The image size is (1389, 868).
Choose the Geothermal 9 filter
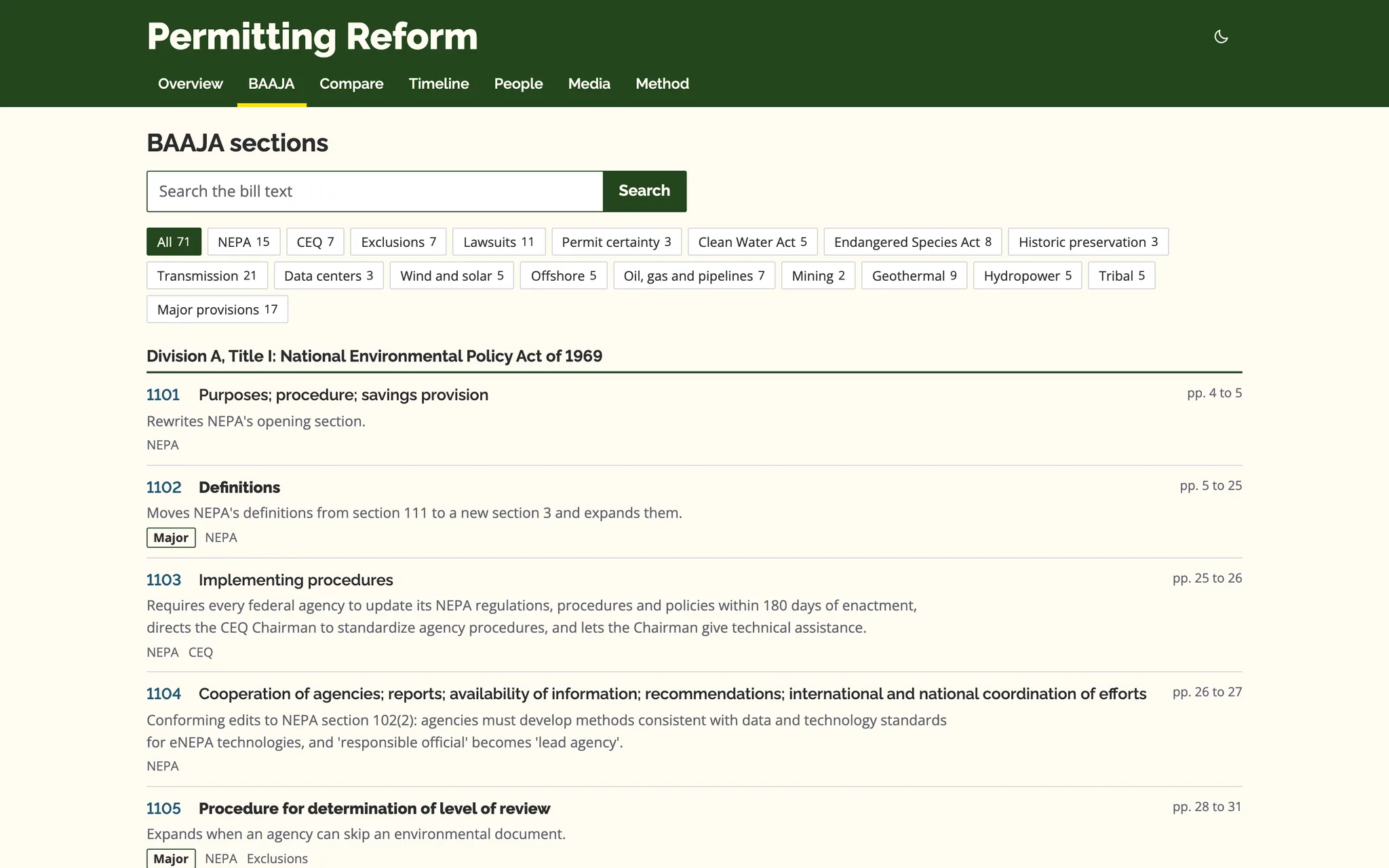(914, 276)
